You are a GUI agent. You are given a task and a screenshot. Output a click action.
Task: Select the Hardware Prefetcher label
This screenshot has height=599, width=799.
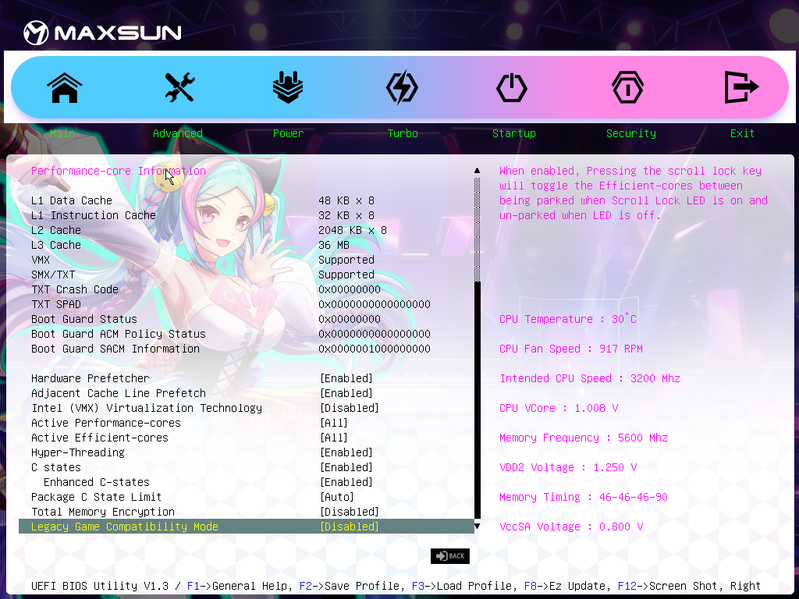click(90, 378)
